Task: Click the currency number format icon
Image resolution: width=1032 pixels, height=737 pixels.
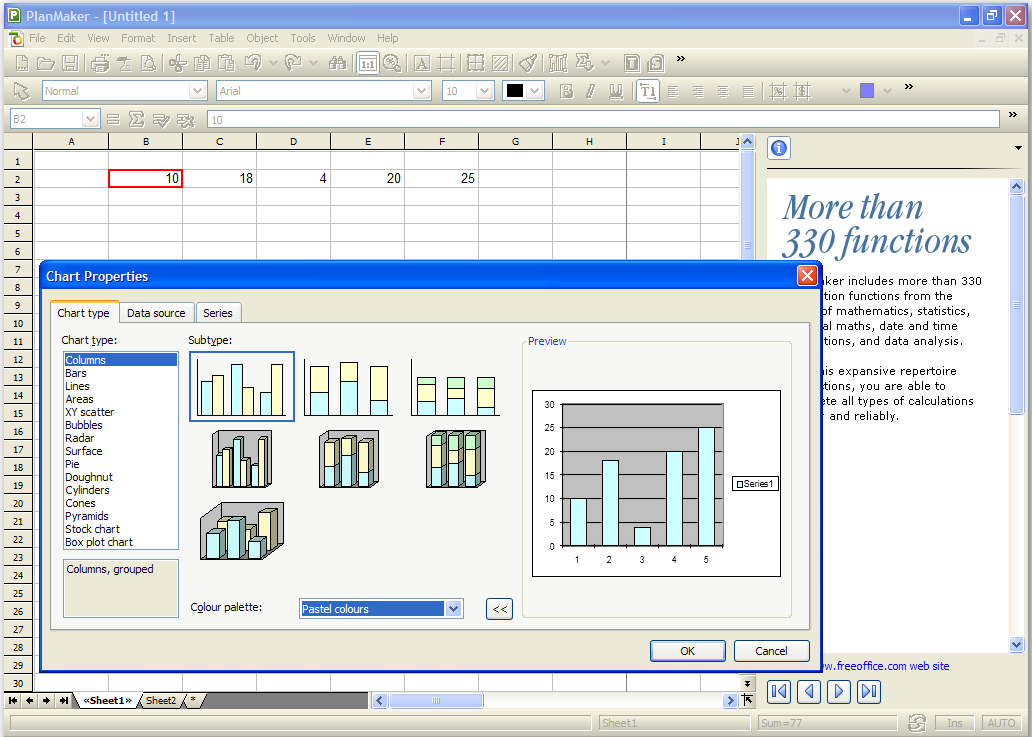Action: 802,91
